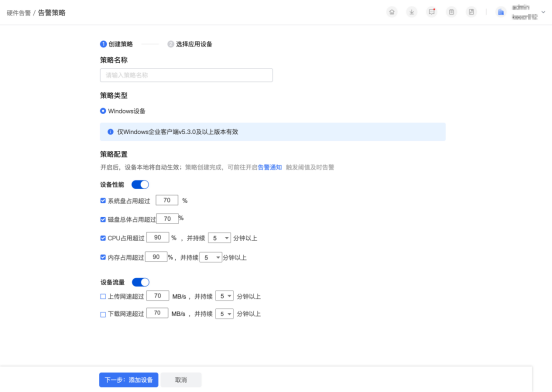Click the step 1 创建策略 circle icon
The width and height of the screenshot is (552, 392).
point(103,44)
